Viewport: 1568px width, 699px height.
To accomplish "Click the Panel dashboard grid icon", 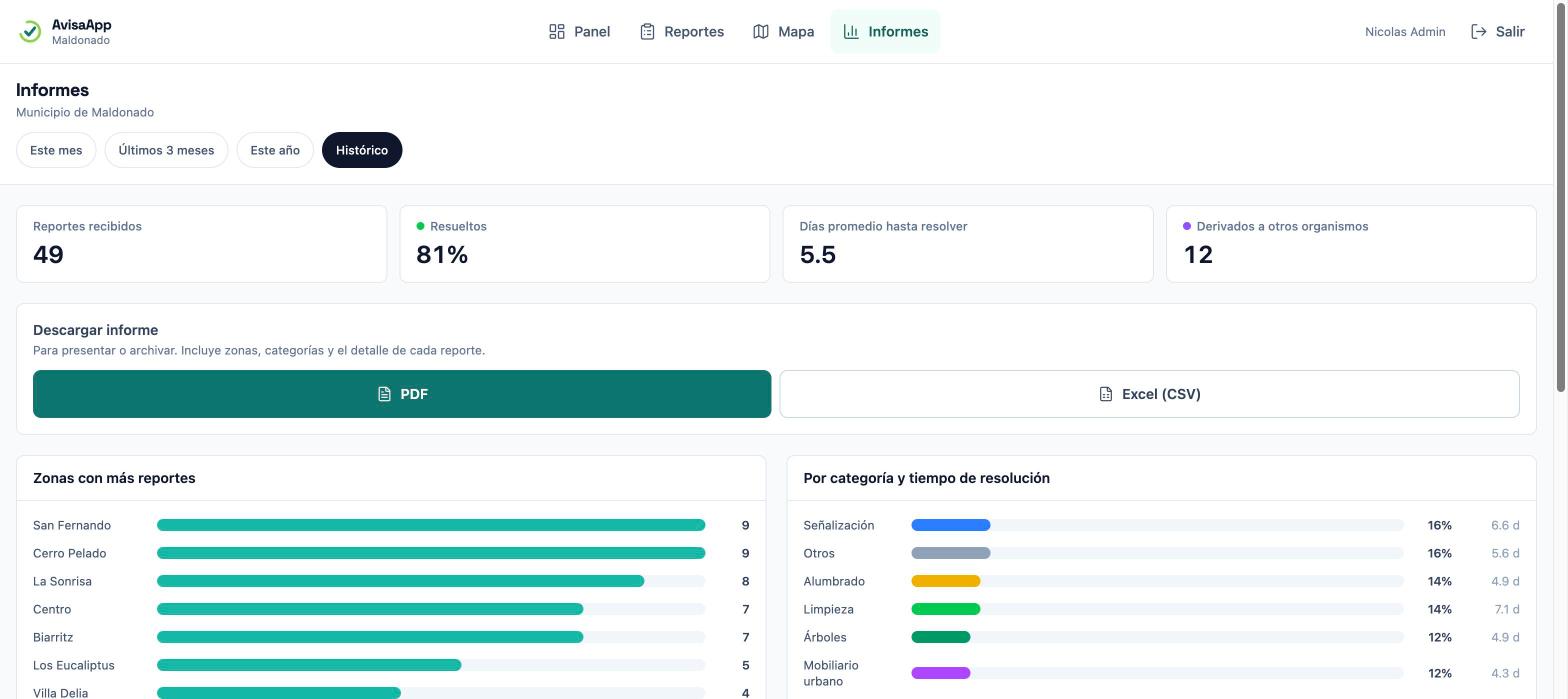I will coord(557,32).
